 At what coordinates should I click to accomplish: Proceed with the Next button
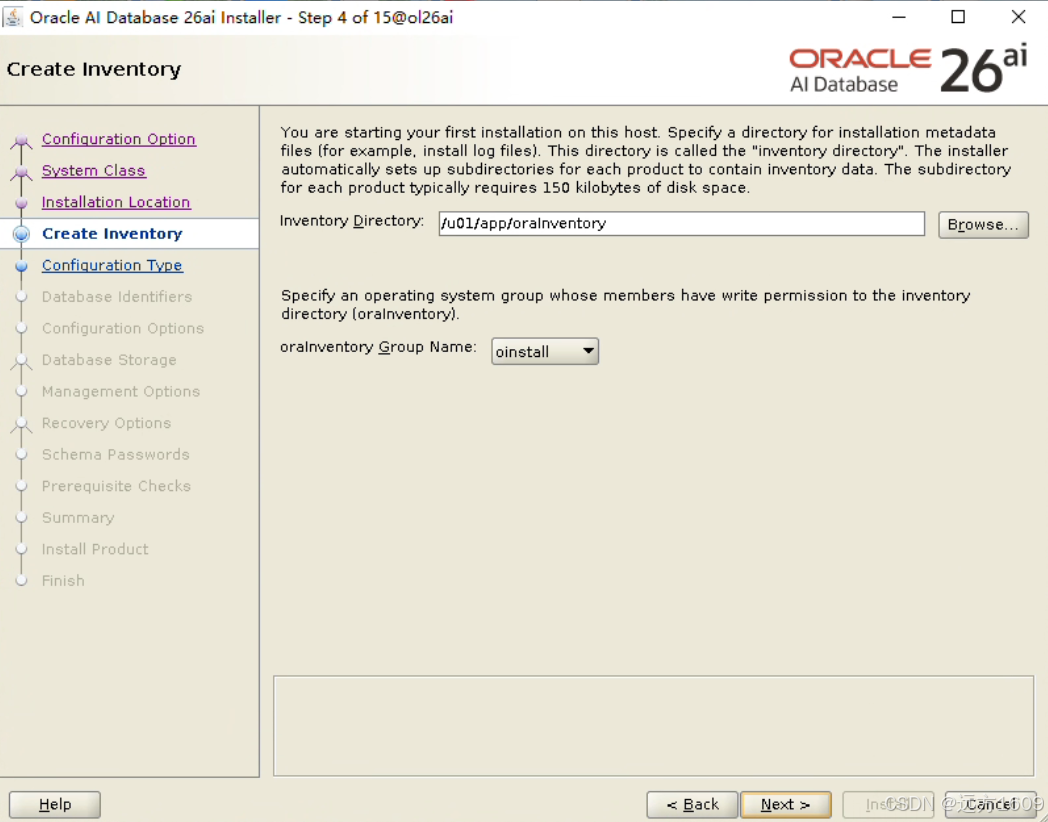pyautogui.click(x=786, y=805)
